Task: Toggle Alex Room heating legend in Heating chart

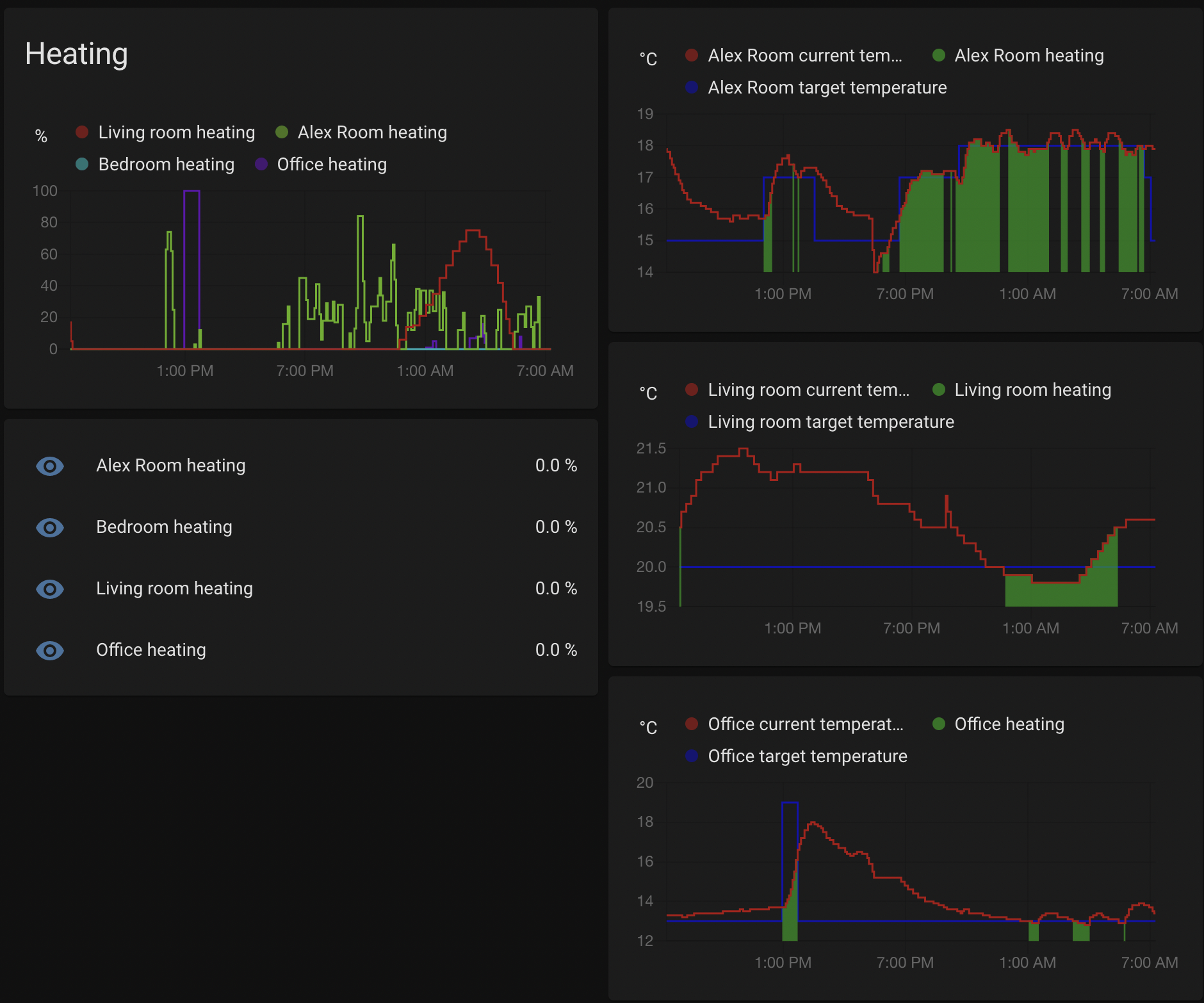Action: [x=361, y=133]
